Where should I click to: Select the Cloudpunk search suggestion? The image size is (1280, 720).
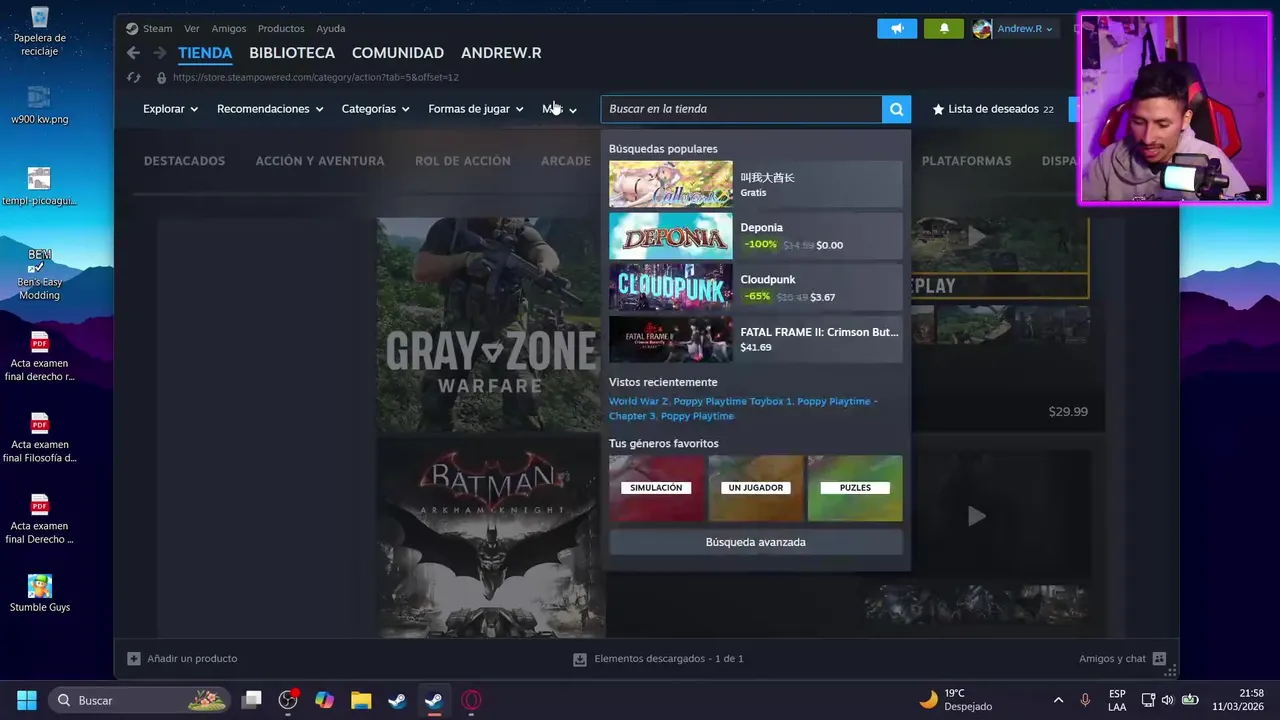756,288
